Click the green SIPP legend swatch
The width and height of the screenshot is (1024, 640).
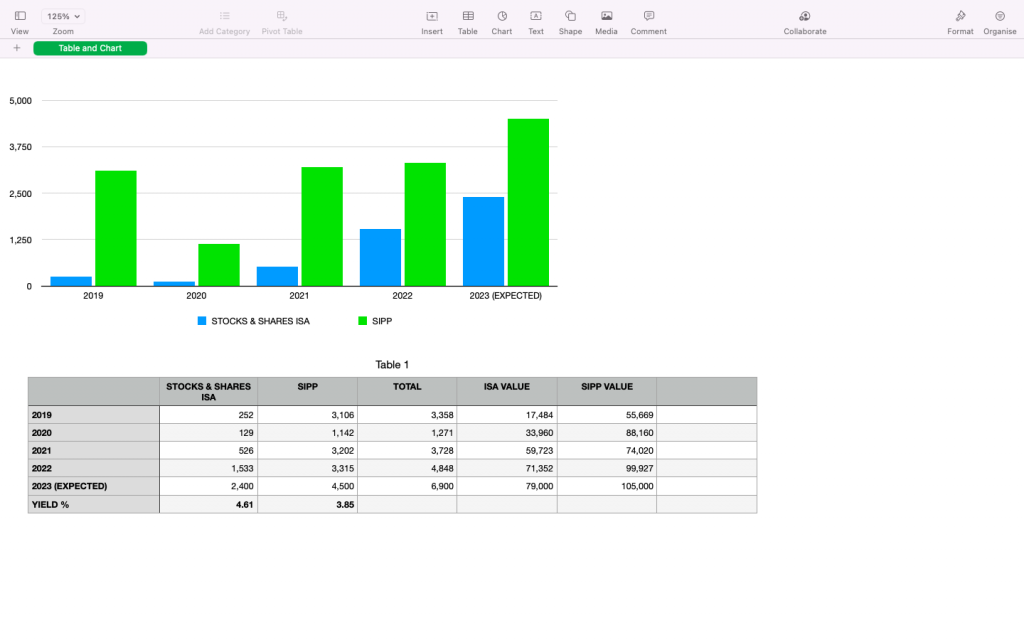pyautogui.click(x=362, y=321)
